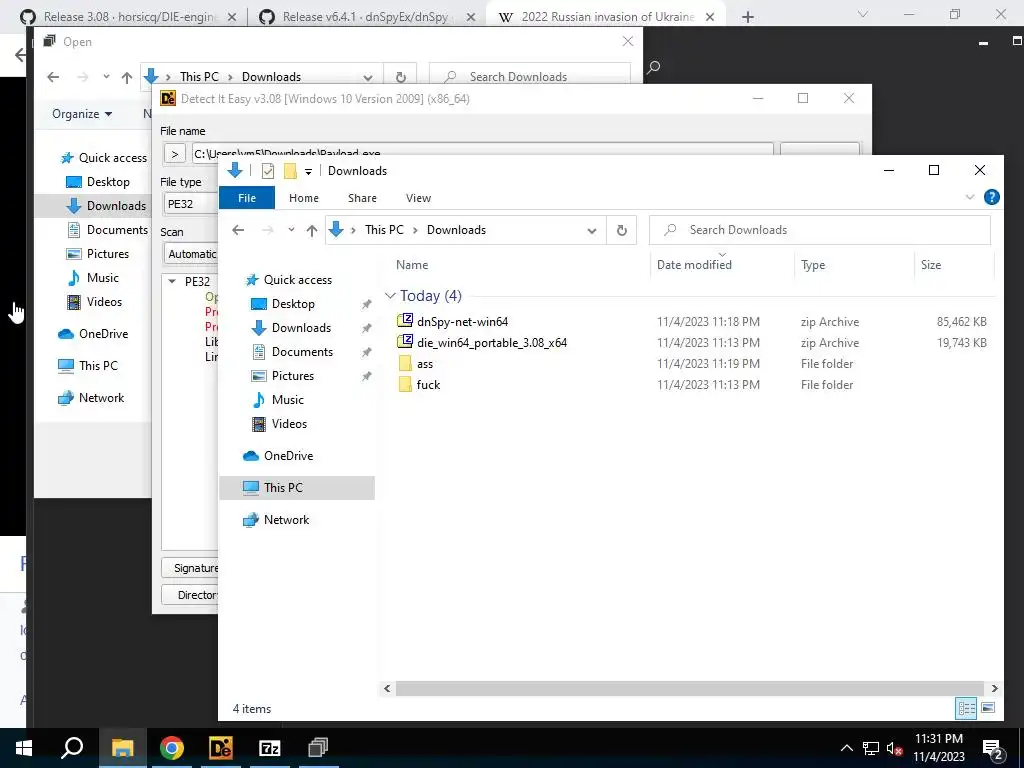Screen dimensions: 1024x768
Task: Click the Properties icon in quick access toolbar
Action: click(268, 171)
